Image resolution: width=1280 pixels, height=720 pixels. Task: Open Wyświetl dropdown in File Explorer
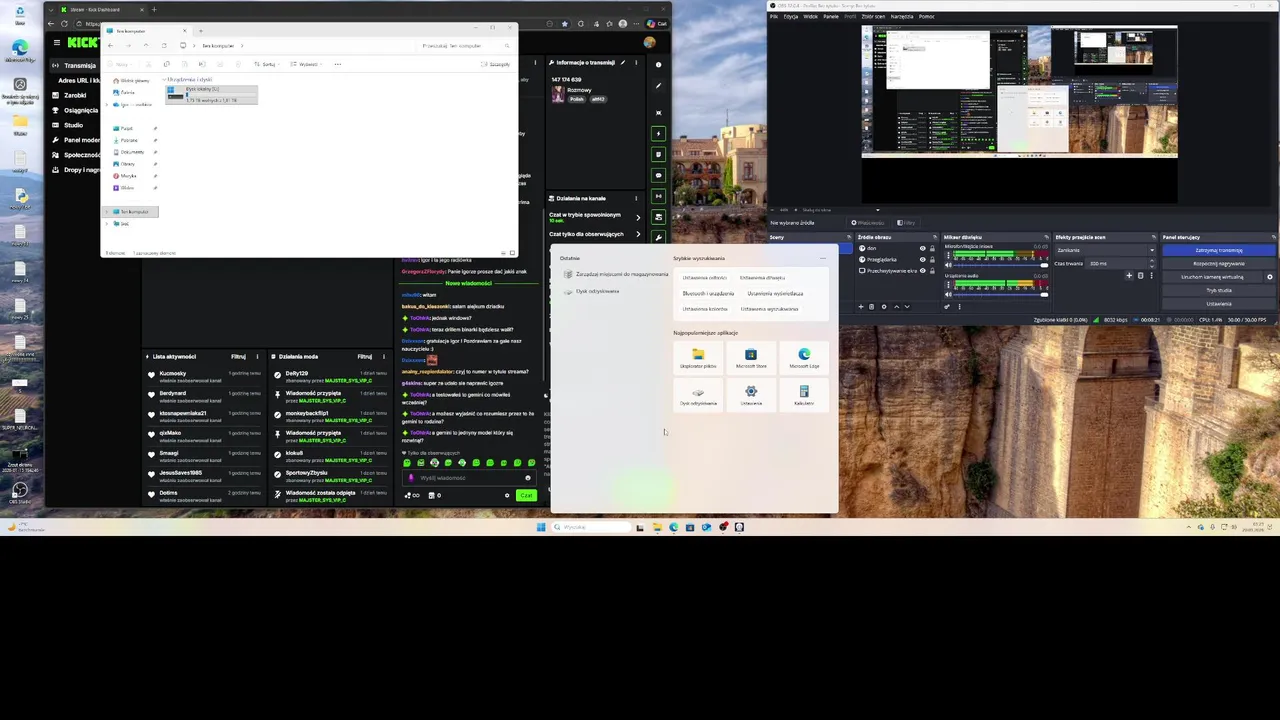[307, 64]
